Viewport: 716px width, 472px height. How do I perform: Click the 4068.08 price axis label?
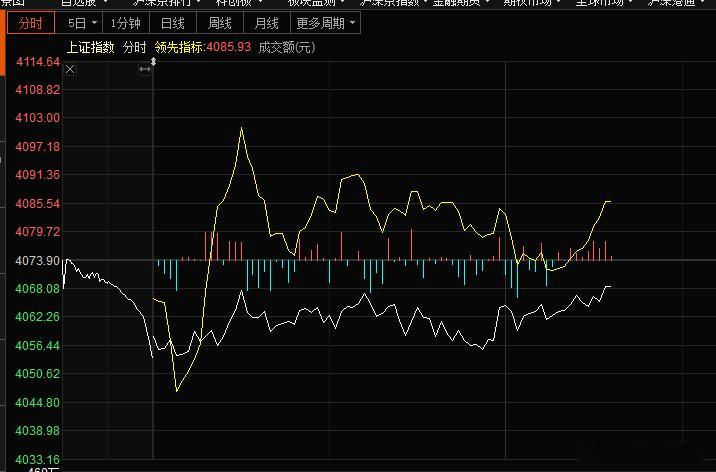[38, 288]
